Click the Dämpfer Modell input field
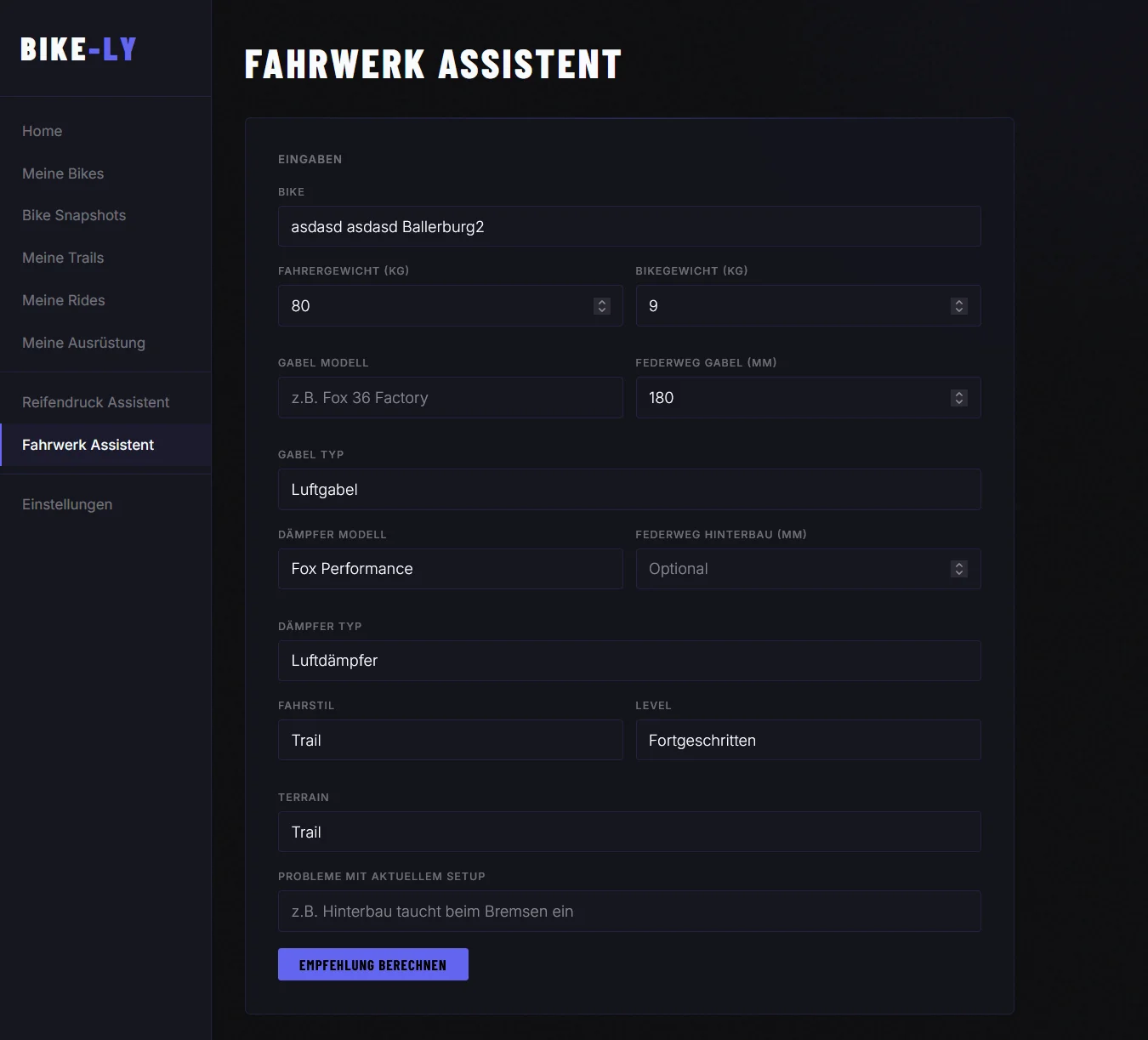This screenshot has width=1148, height=1040. point(450,569)
